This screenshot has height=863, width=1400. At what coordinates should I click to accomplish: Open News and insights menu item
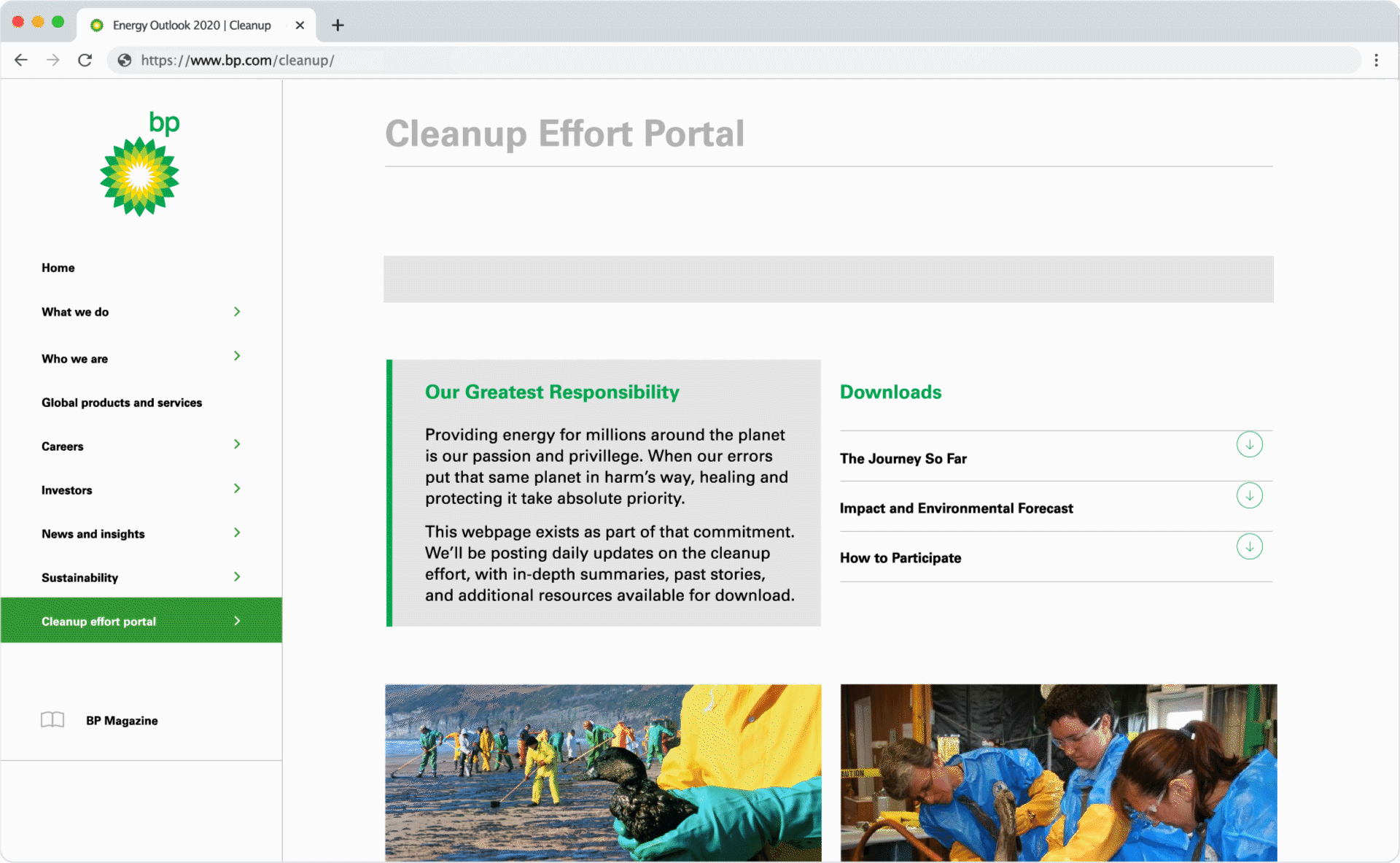[x=93, y=534]
